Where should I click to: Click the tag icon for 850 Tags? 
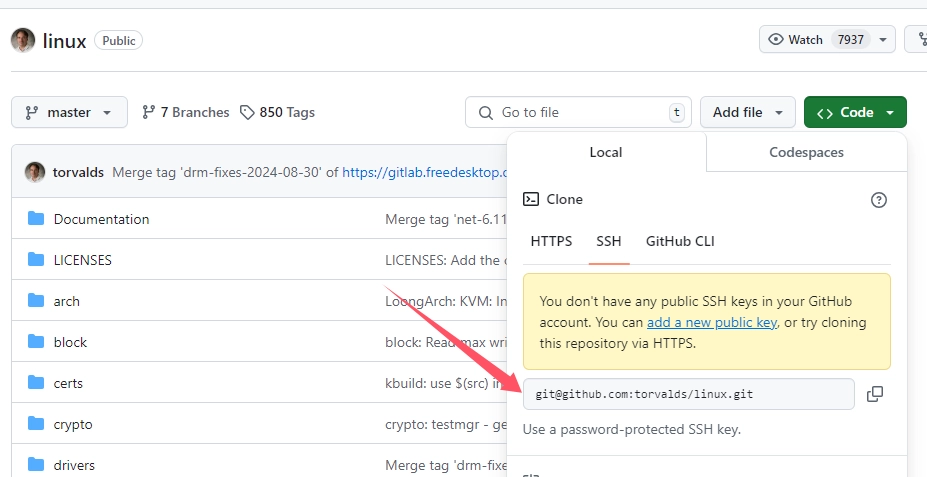click(x=247, y=113)
